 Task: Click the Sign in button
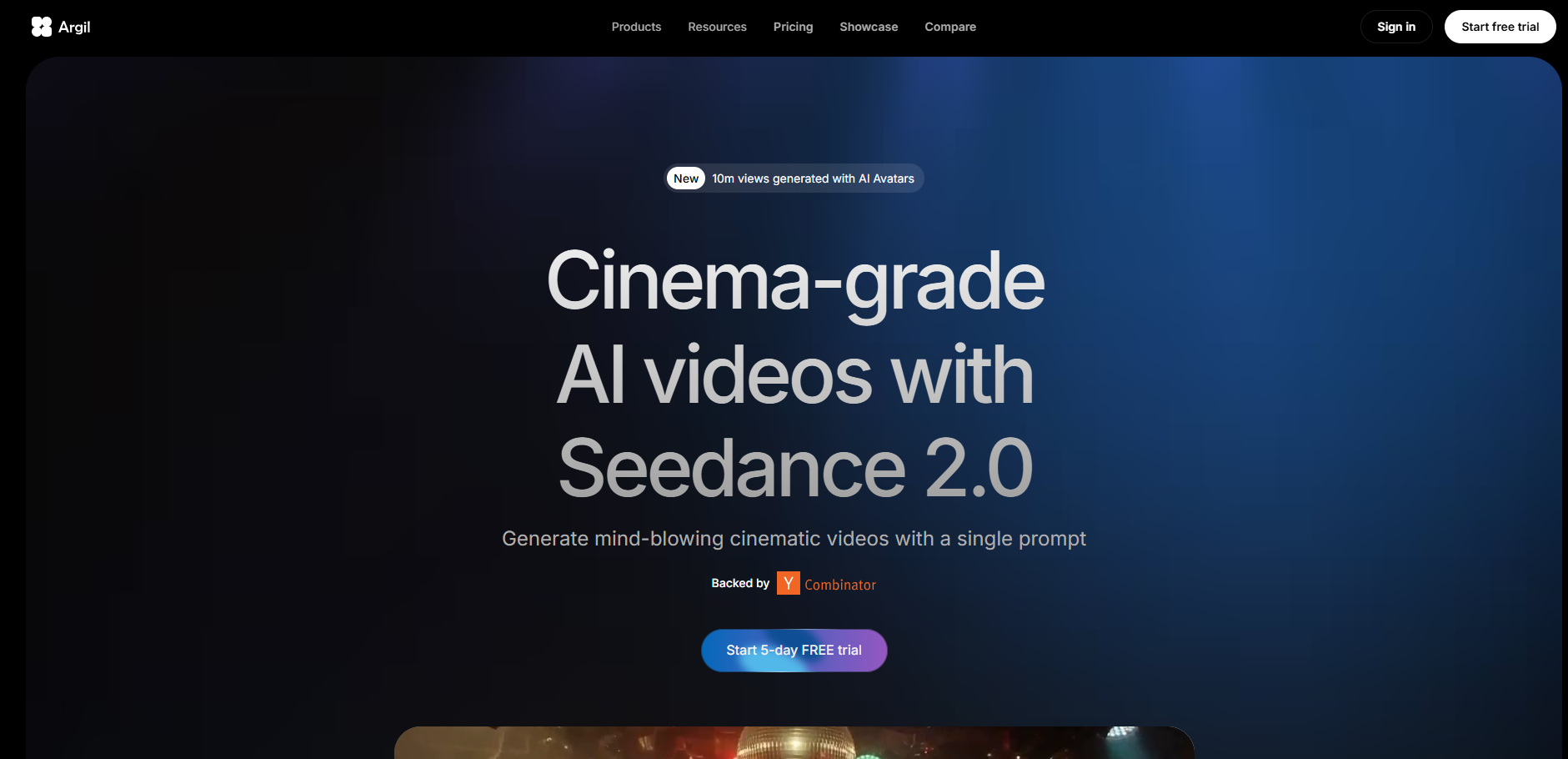1396,27
